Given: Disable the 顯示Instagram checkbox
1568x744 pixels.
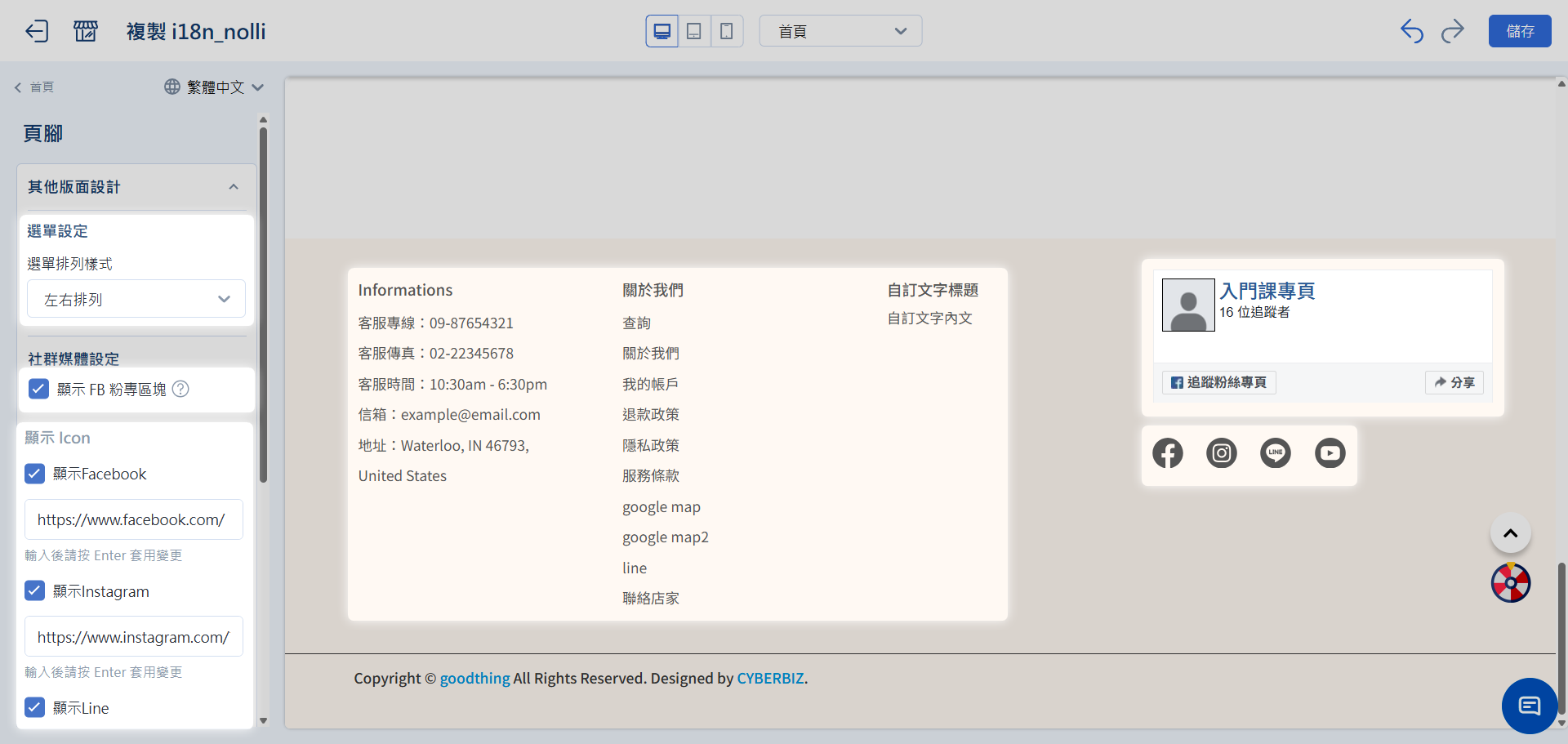Looking at the screenshot, I should [35, 590].
